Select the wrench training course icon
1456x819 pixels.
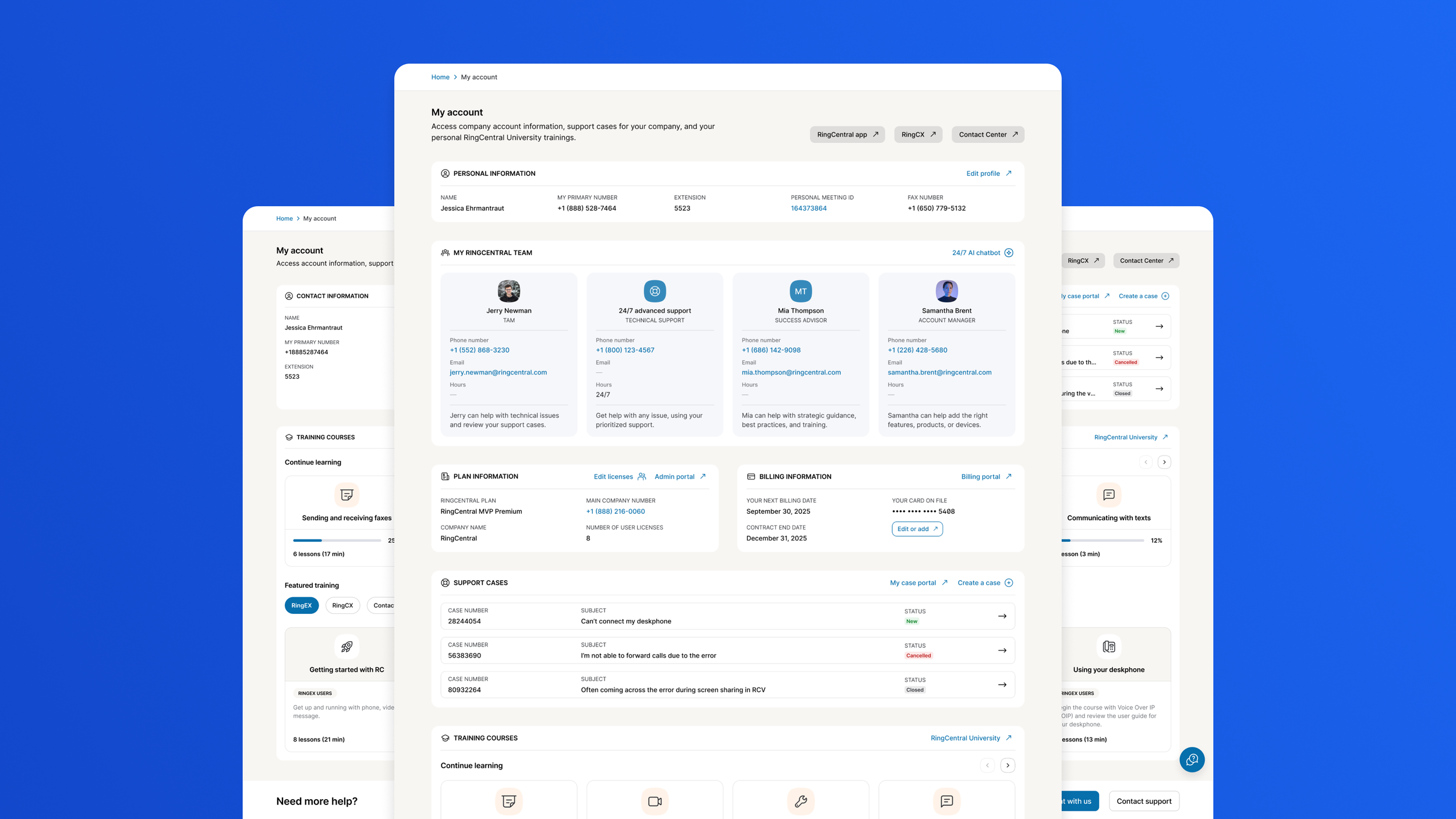pyautogui.click(x=800, y=800)
